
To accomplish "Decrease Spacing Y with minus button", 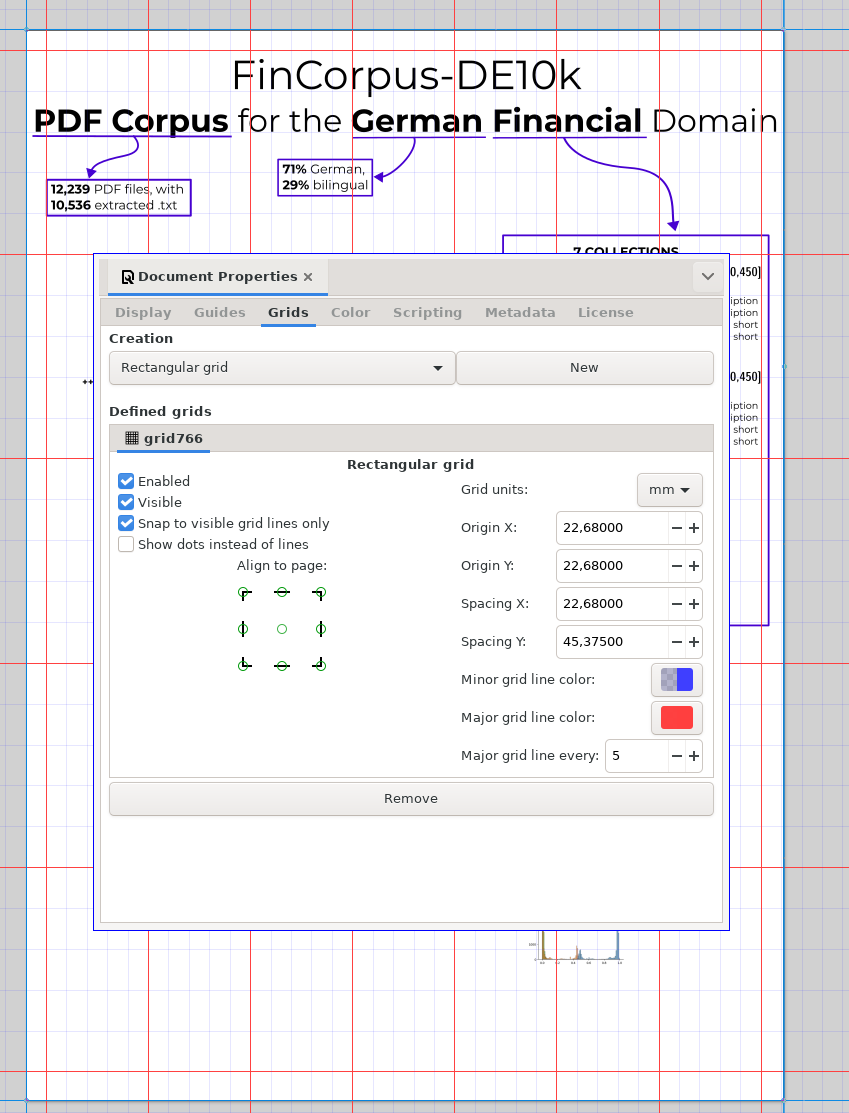I will point(677,642).
